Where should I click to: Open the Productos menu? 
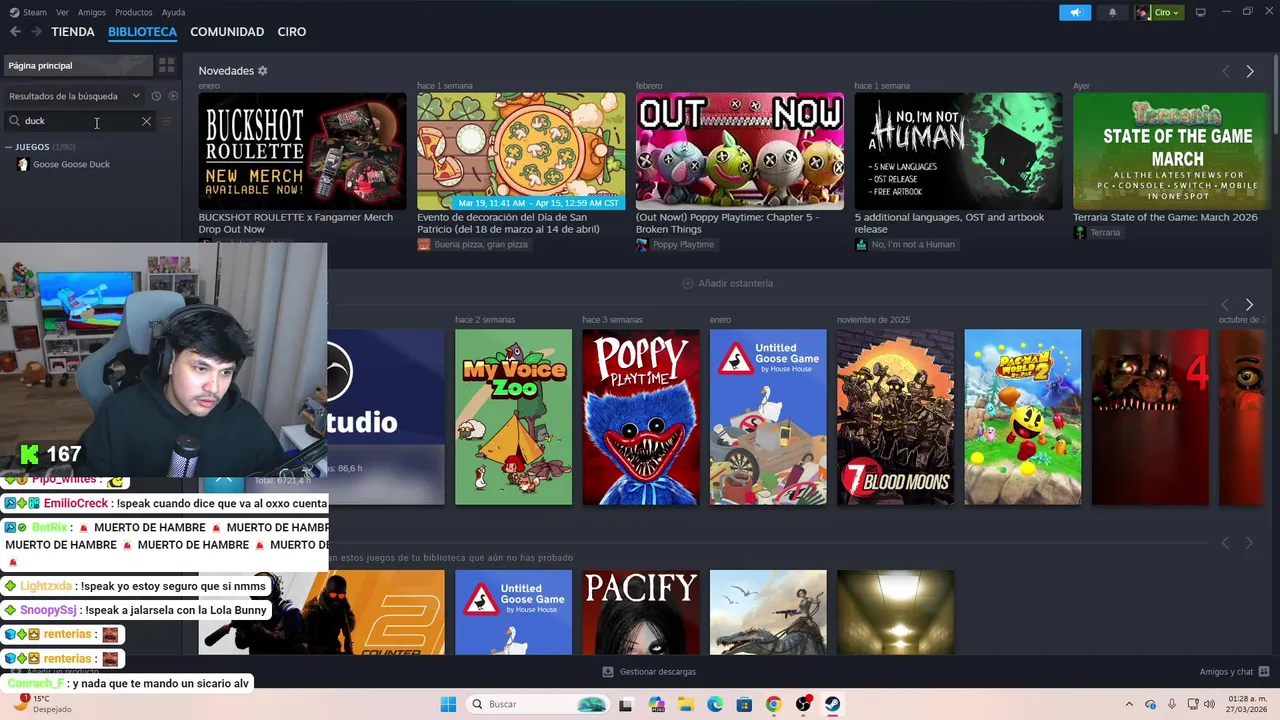(134, 12)
